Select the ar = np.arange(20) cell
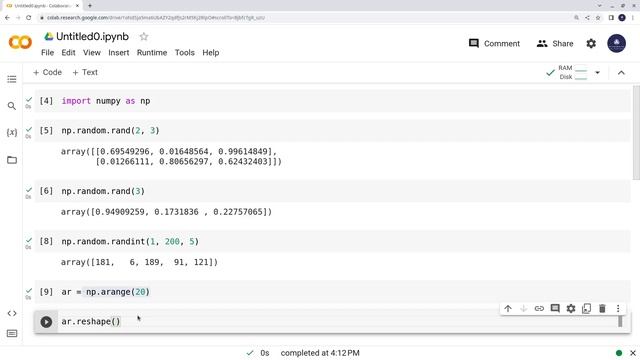This screenshot has width=640, height=360. click(x=333, y=292)
